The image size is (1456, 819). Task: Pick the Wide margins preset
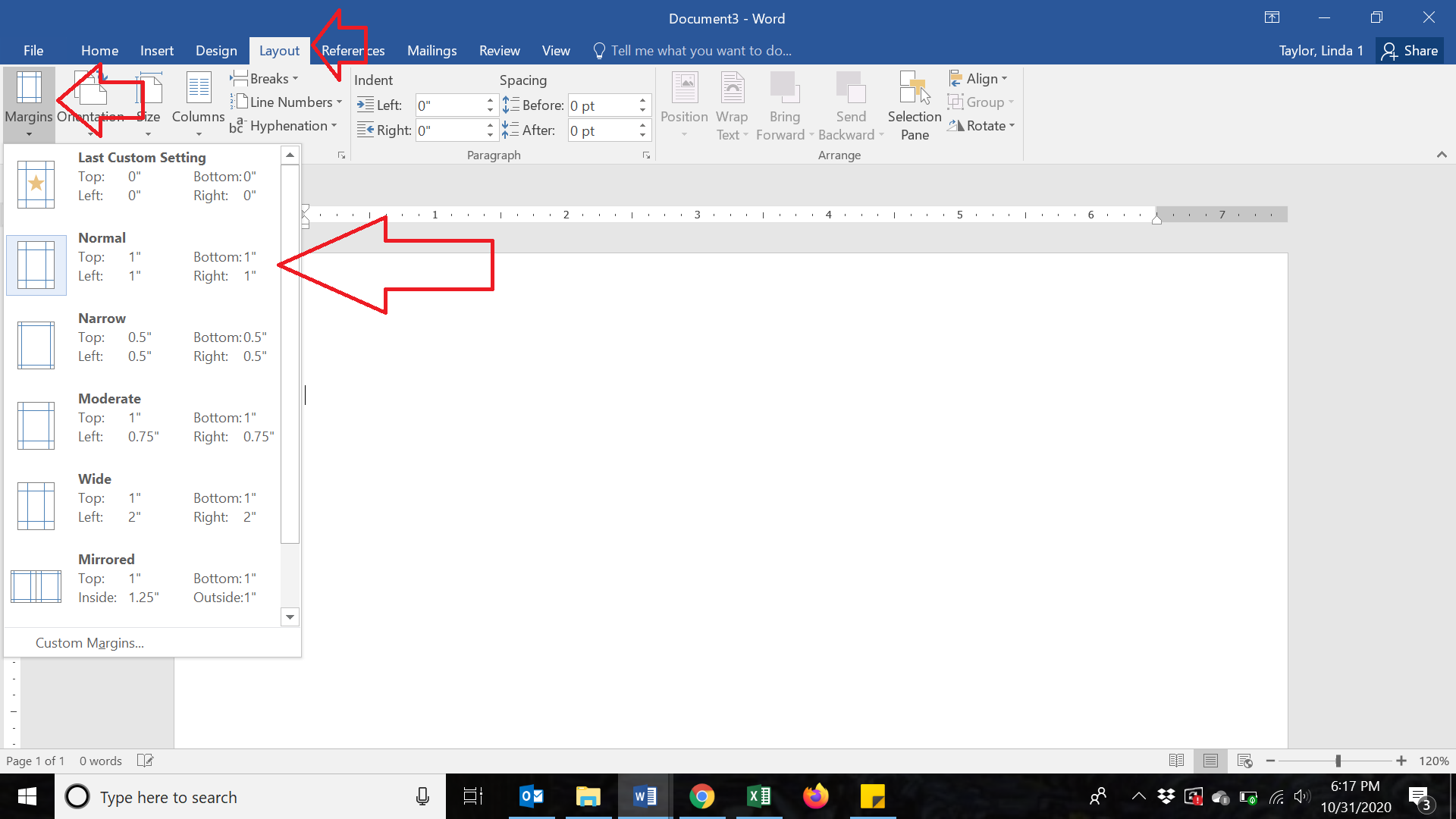point(142,498)
